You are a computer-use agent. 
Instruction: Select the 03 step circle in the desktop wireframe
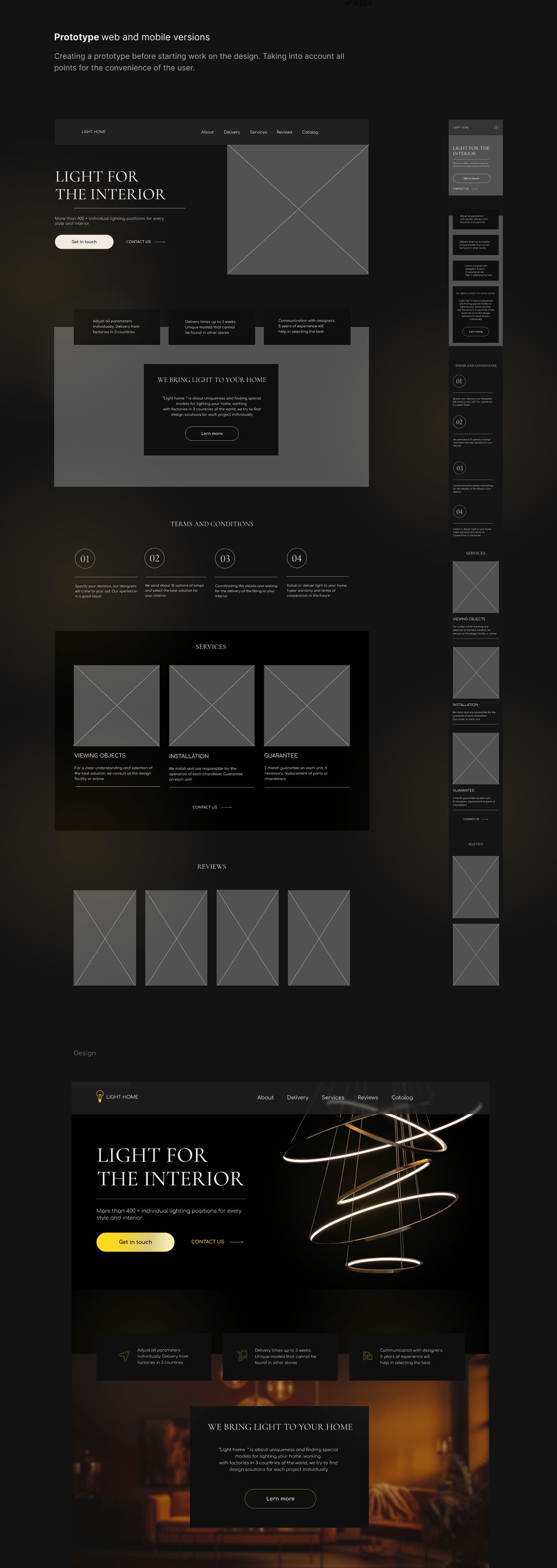(x=225, y=559)
